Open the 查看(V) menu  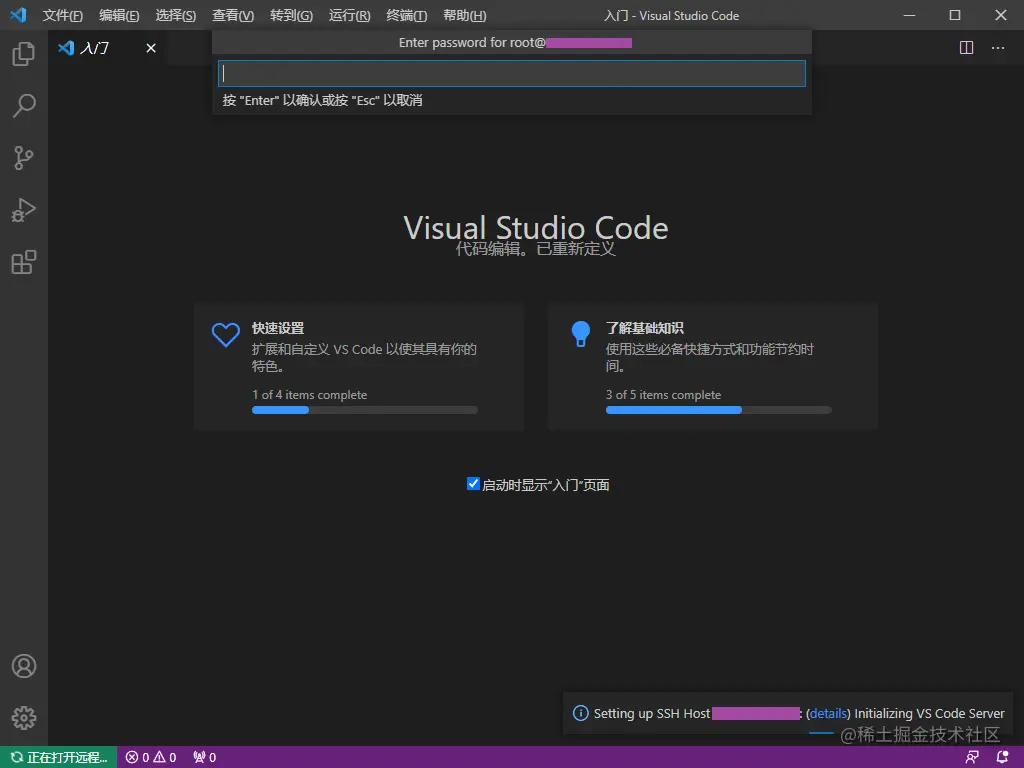tap(233, 15)
